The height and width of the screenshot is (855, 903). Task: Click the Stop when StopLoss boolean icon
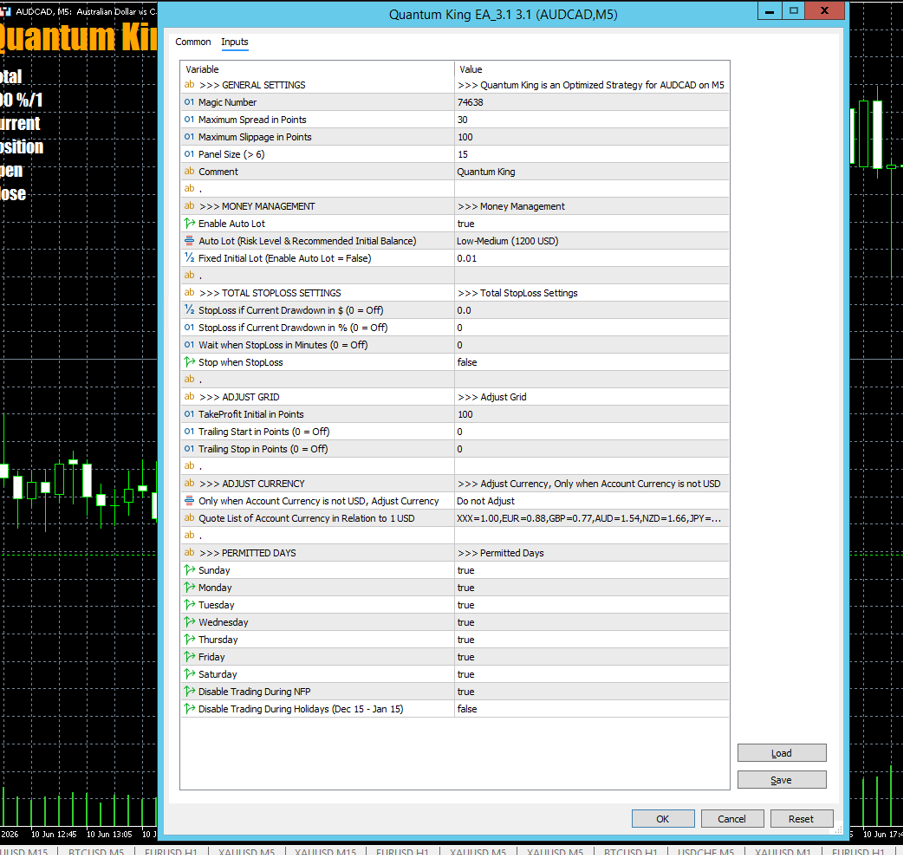(x=189, y=362)
